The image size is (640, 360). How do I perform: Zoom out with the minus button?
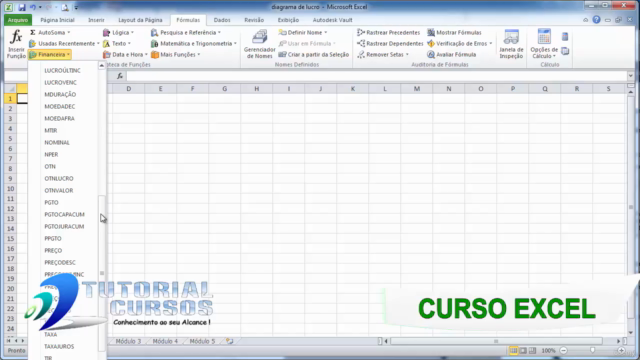point(564,350)
